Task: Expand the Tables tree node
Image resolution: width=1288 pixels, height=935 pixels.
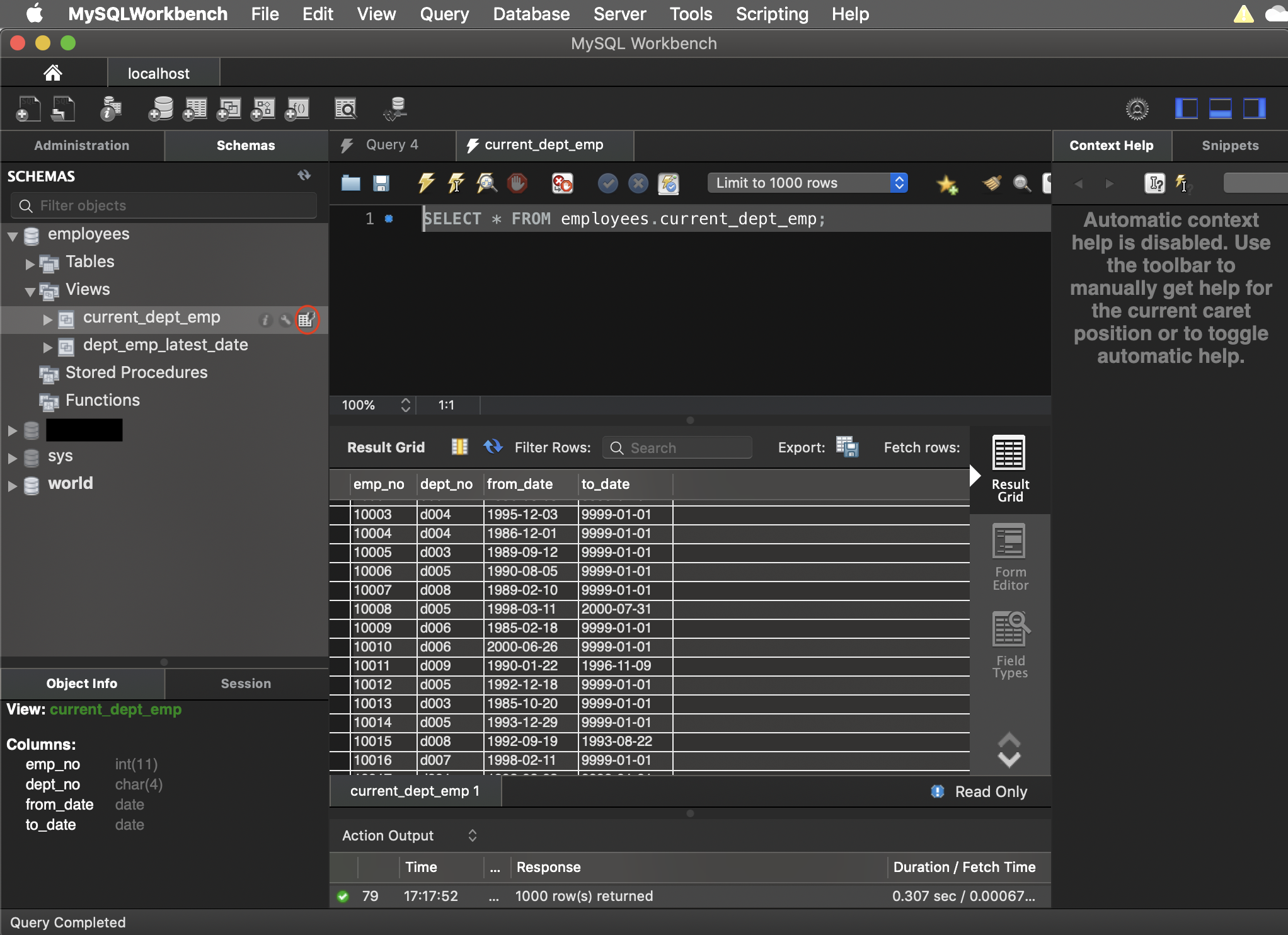Action: 30,263
